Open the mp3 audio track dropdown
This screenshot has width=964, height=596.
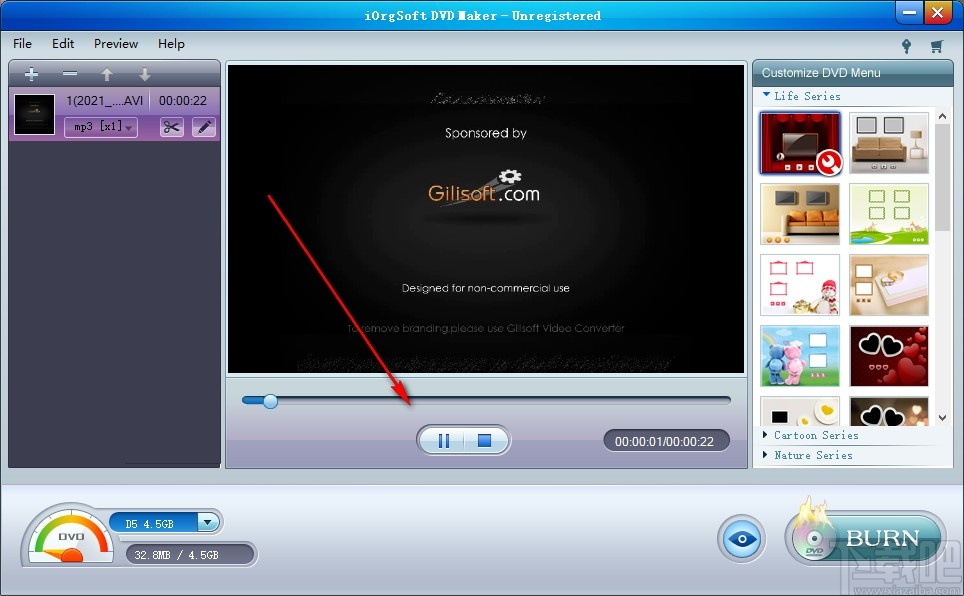(x=128, y=127)
